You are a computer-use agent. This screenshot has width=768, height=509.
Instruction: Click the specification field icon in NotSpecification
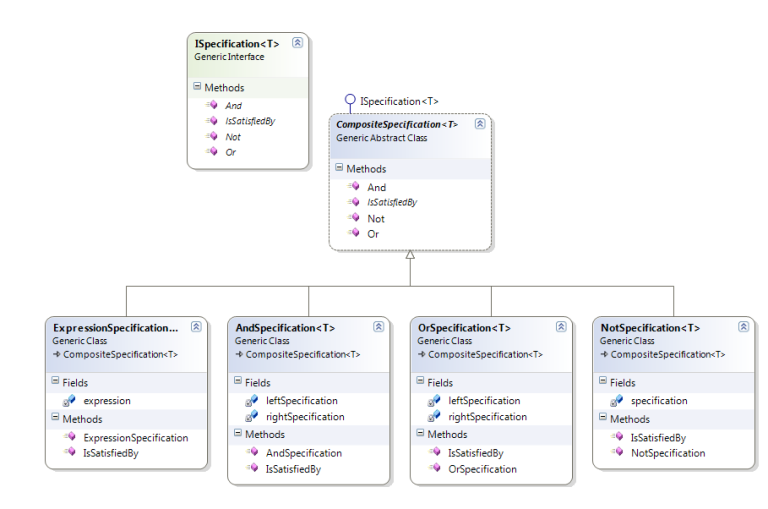coord(617,400)
